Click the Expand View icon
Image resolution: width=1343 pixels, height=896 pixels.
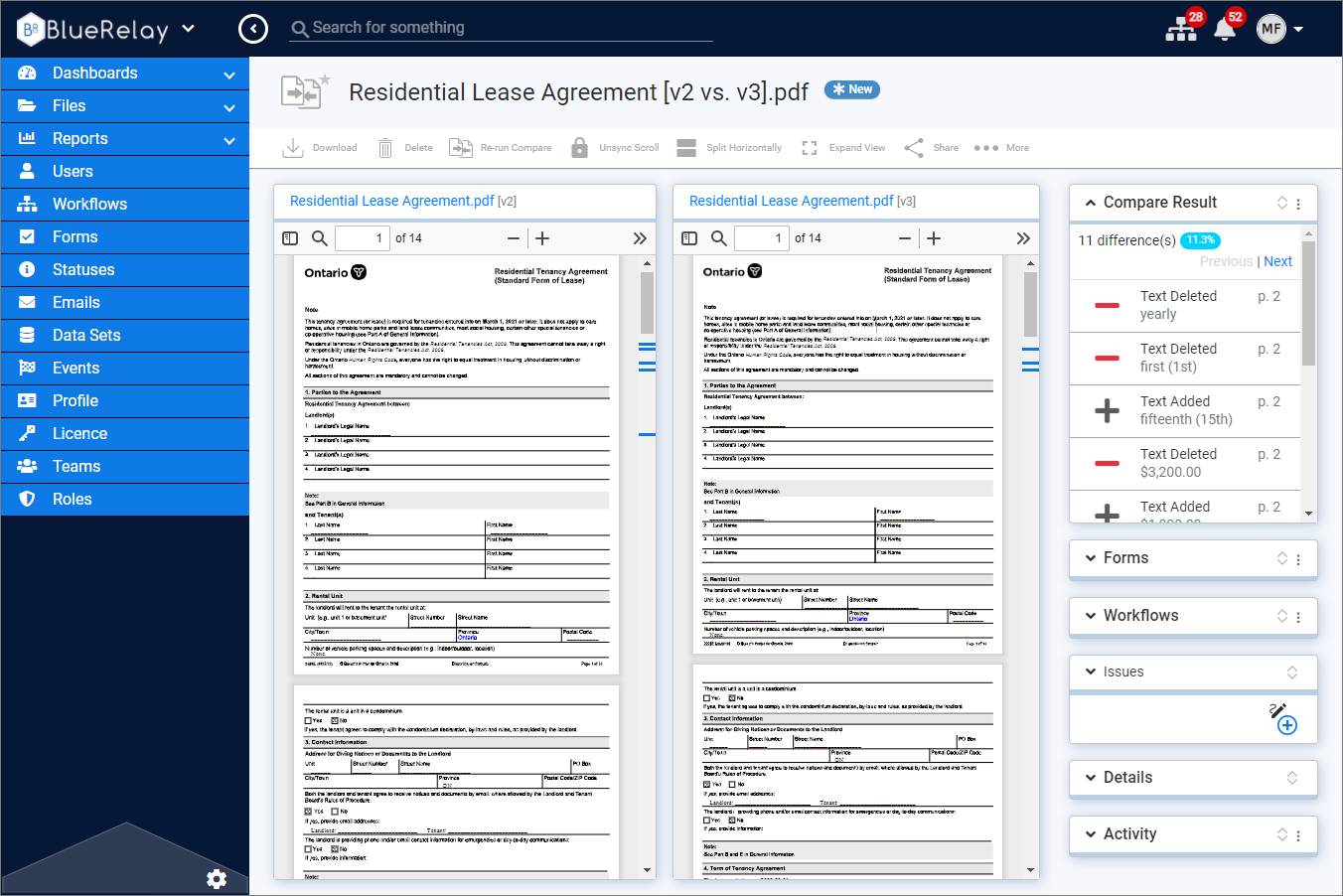pos(810,148)
